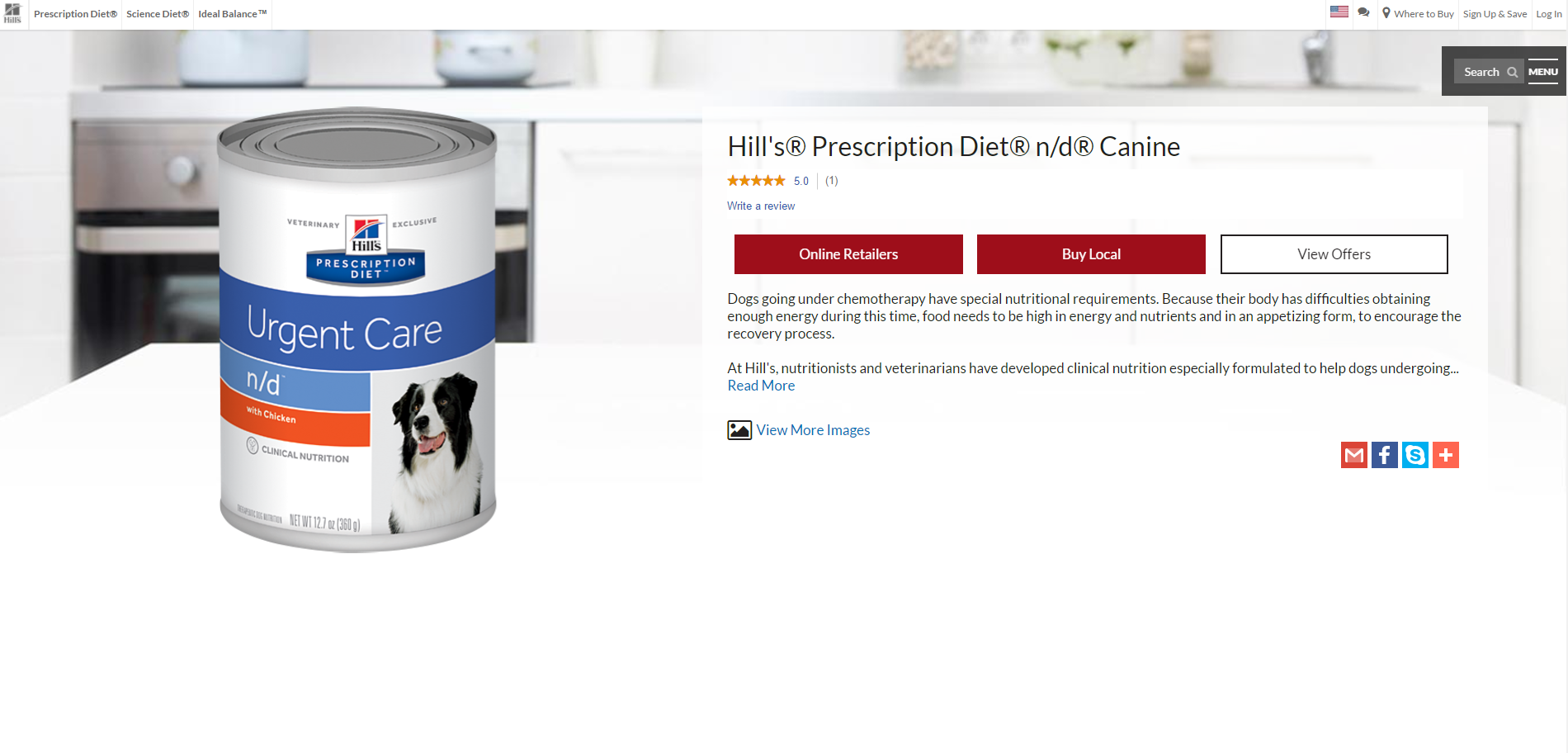
Task: Share via Skype icon
Action: point(1415,455)
